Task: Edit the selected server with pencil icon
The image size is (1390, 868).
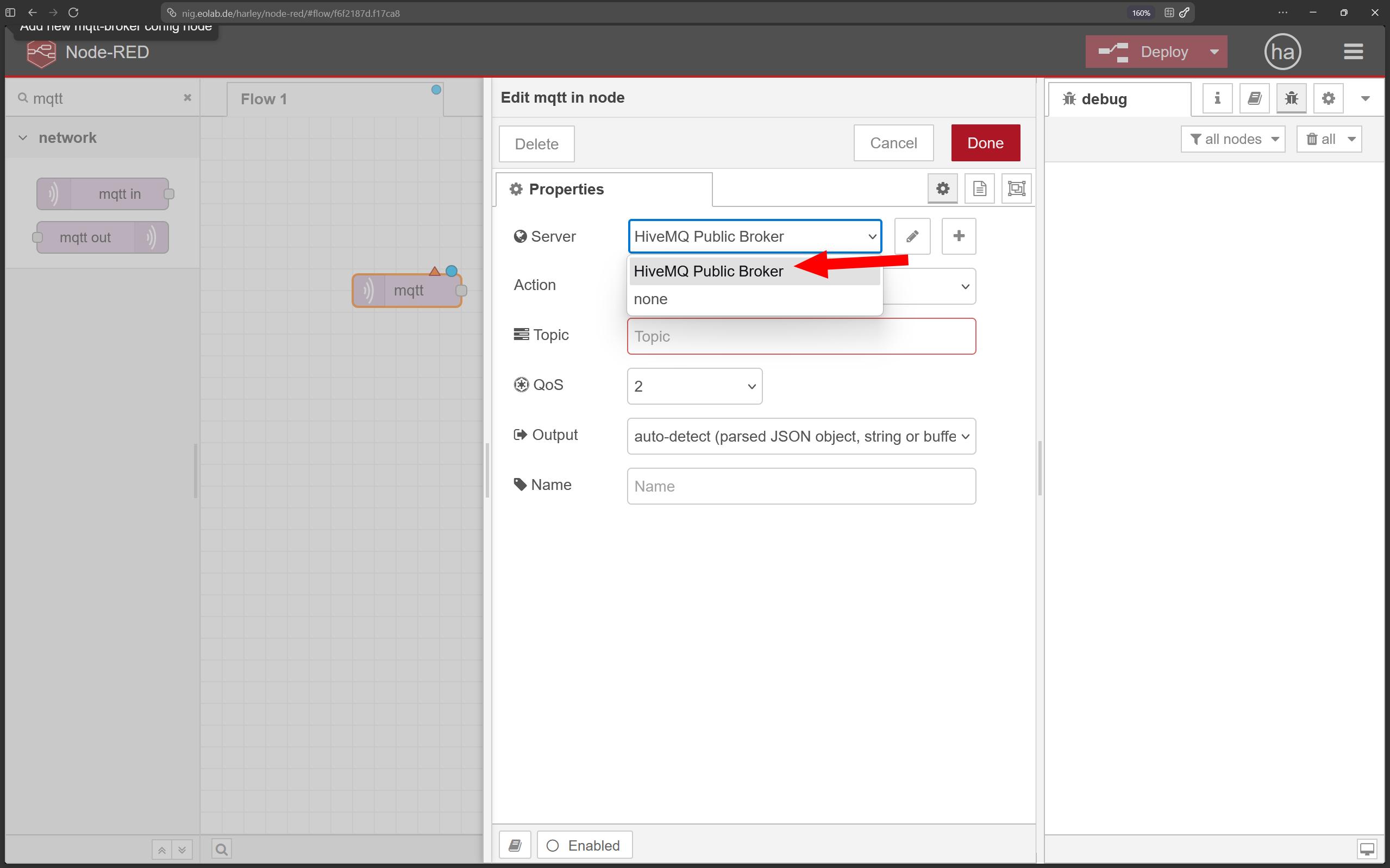Action: [x=912, y=236]
